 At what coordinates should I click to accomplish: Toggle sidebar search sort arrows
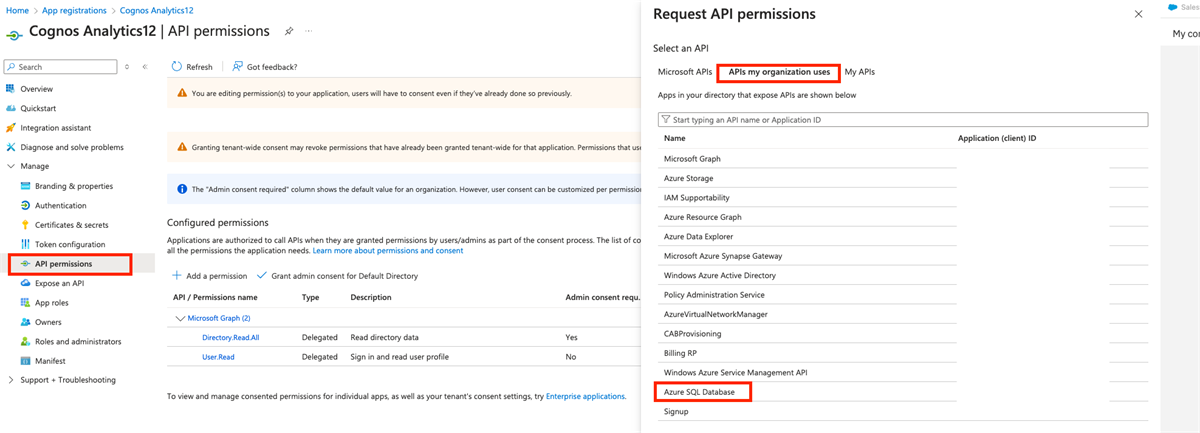(x=127, y=67)
